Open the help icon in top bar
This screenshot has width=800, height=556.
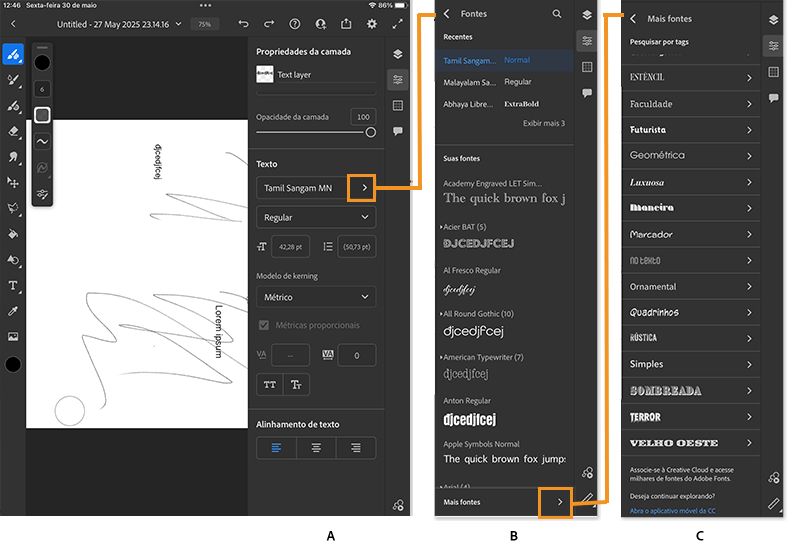pyautogui.click(x=294, y=24)
